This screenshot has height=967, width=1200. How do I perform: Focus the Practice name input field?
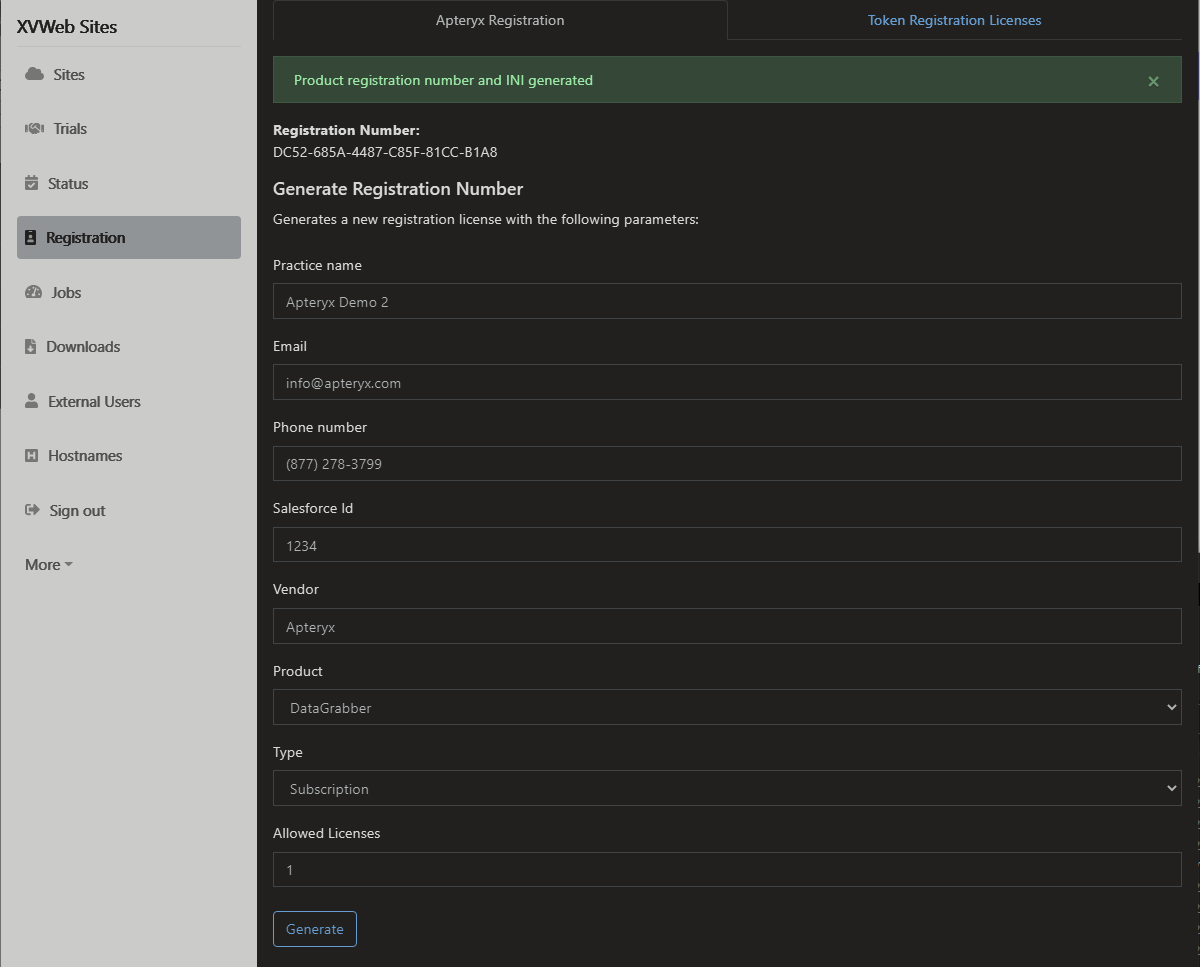tap(727, 301)
